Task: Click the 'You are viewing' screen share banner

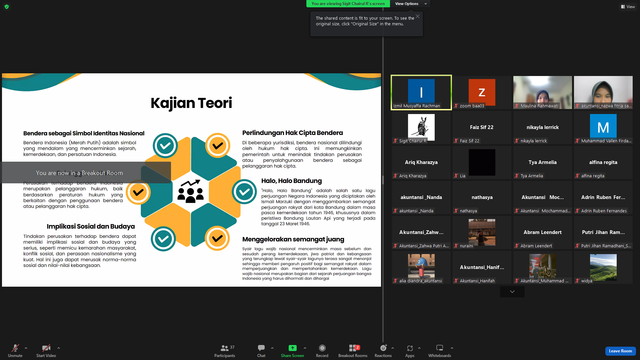Action: click(348, 4)
